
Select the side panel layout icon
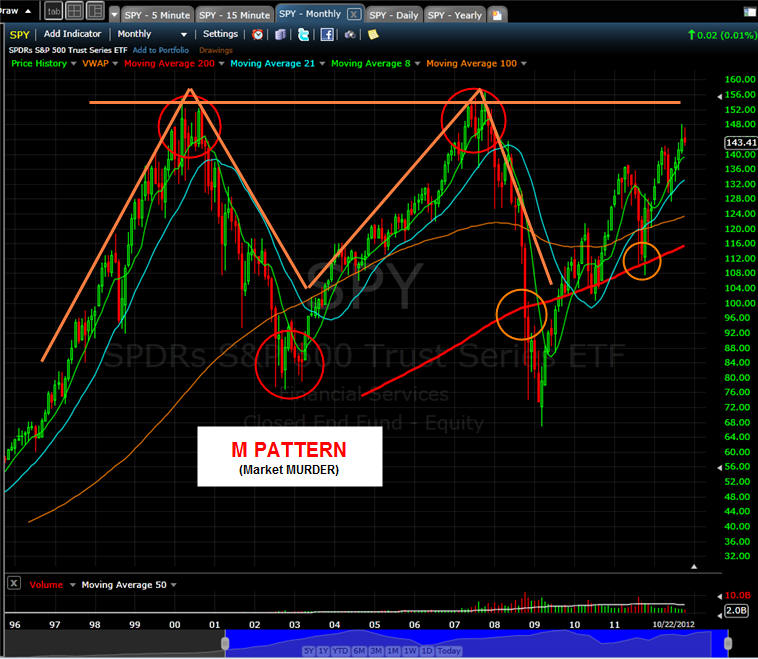pos(95,11)
